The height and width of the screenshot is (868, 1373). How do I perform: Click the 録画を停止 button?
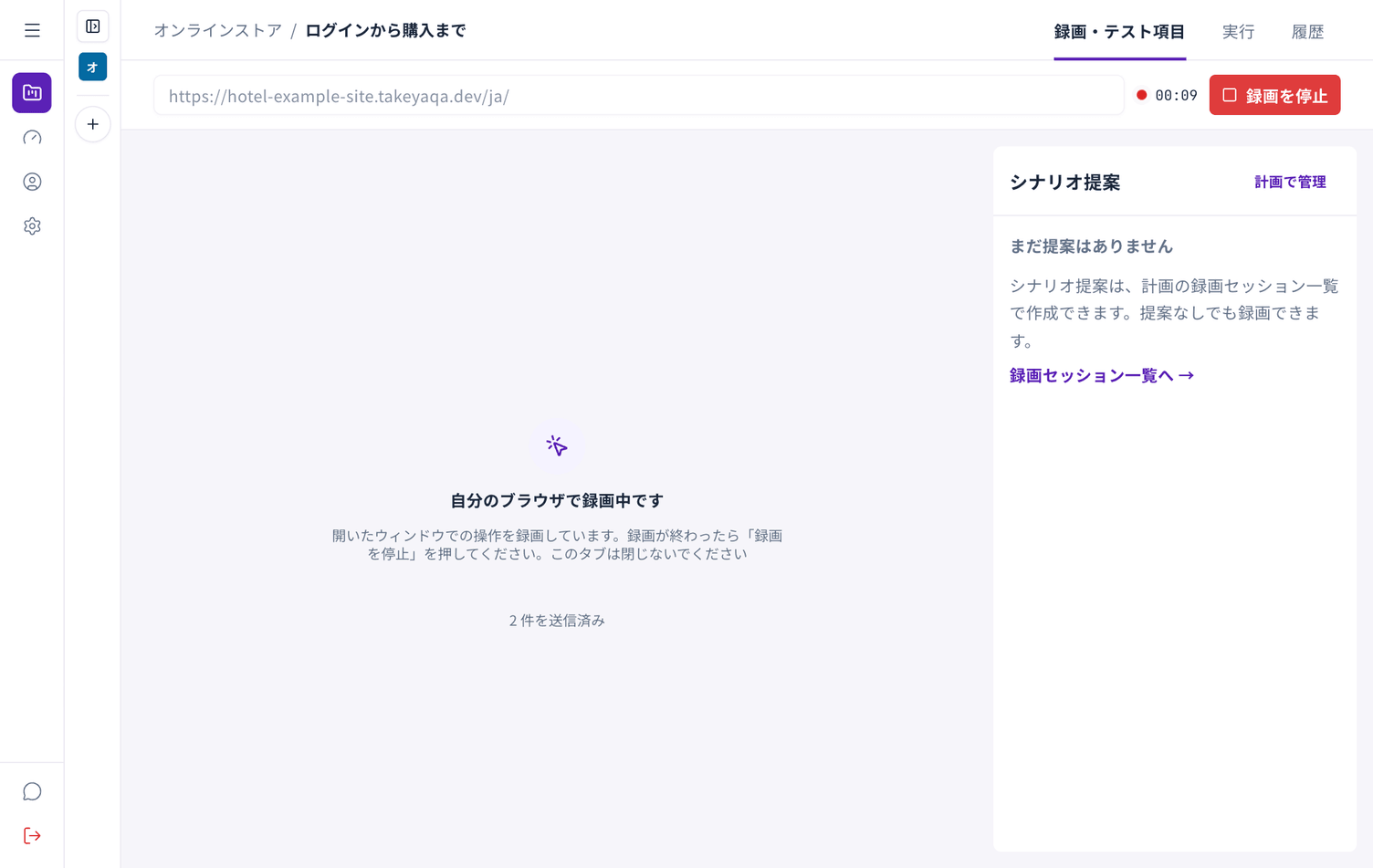coord(1274,95)
